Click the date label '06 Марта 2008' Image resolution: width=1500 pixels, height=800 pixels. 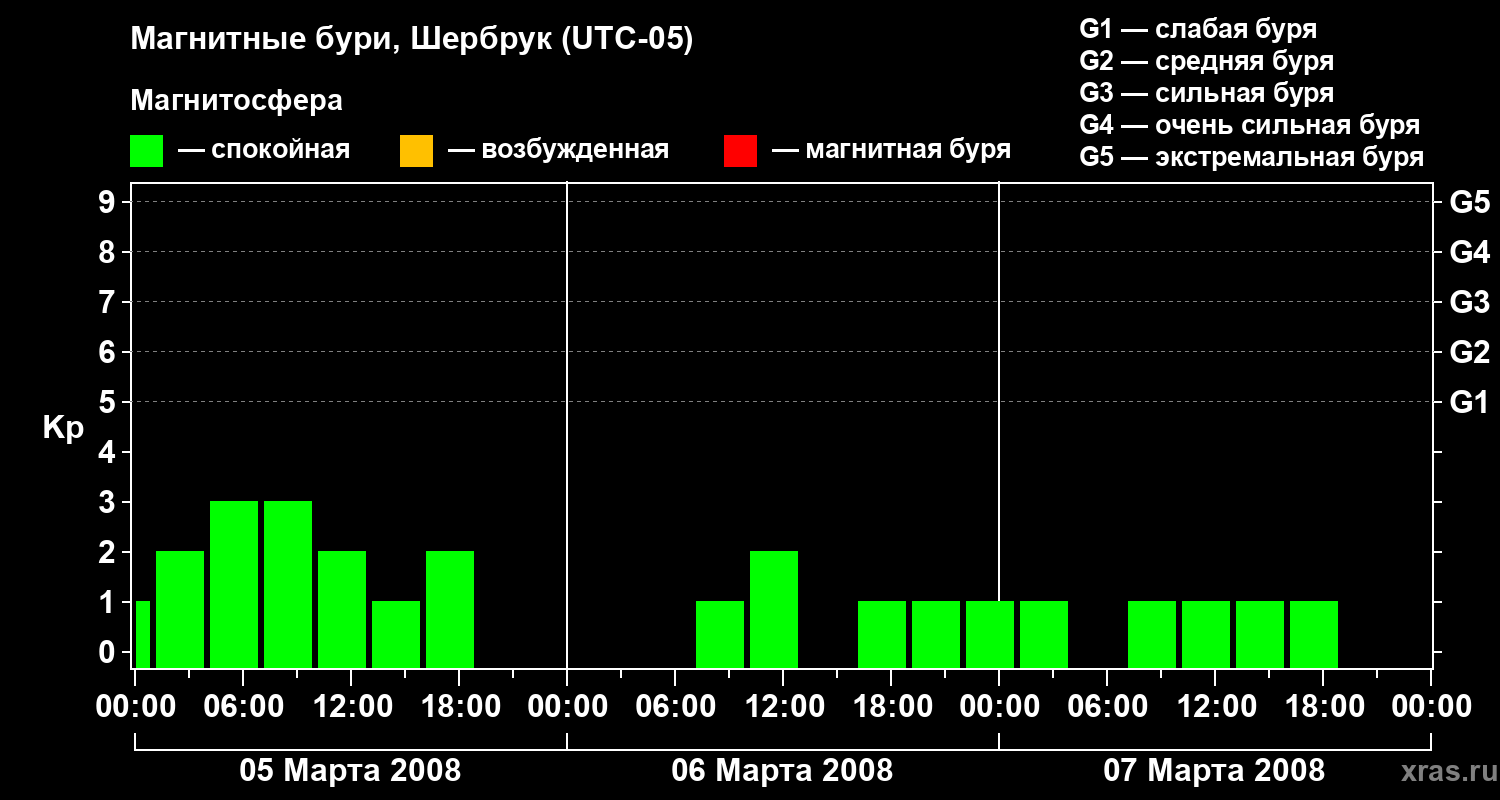click(x=782, y=770)
